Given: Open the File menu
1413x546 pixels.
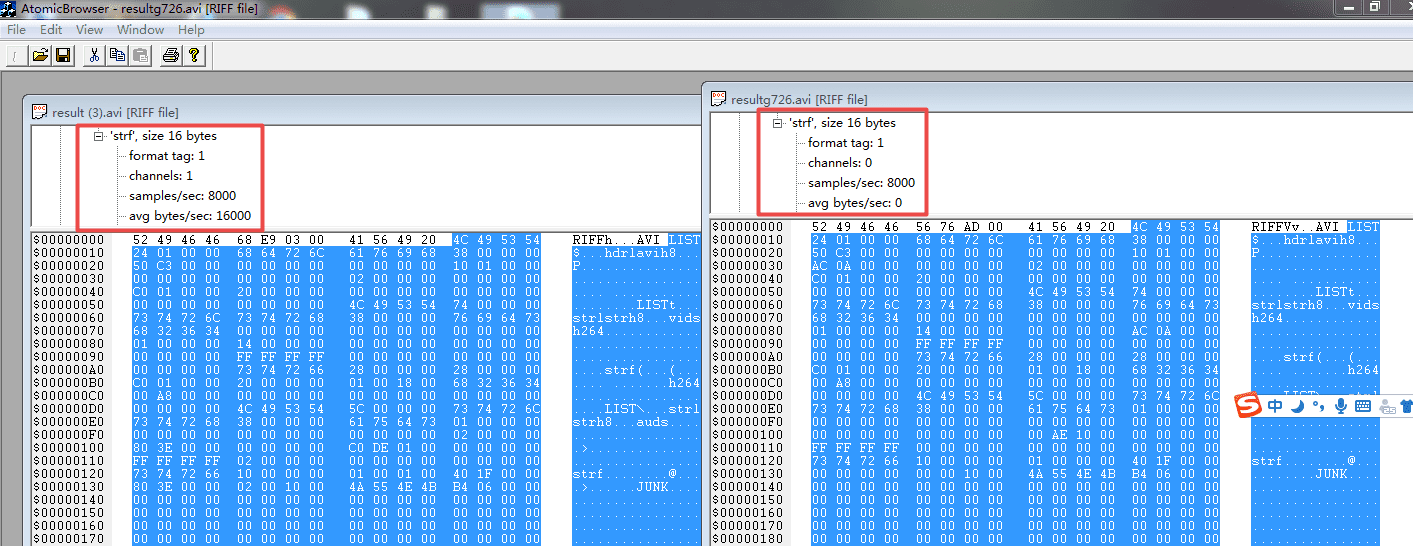Looking at the screenshot, I should coord(16,30).
